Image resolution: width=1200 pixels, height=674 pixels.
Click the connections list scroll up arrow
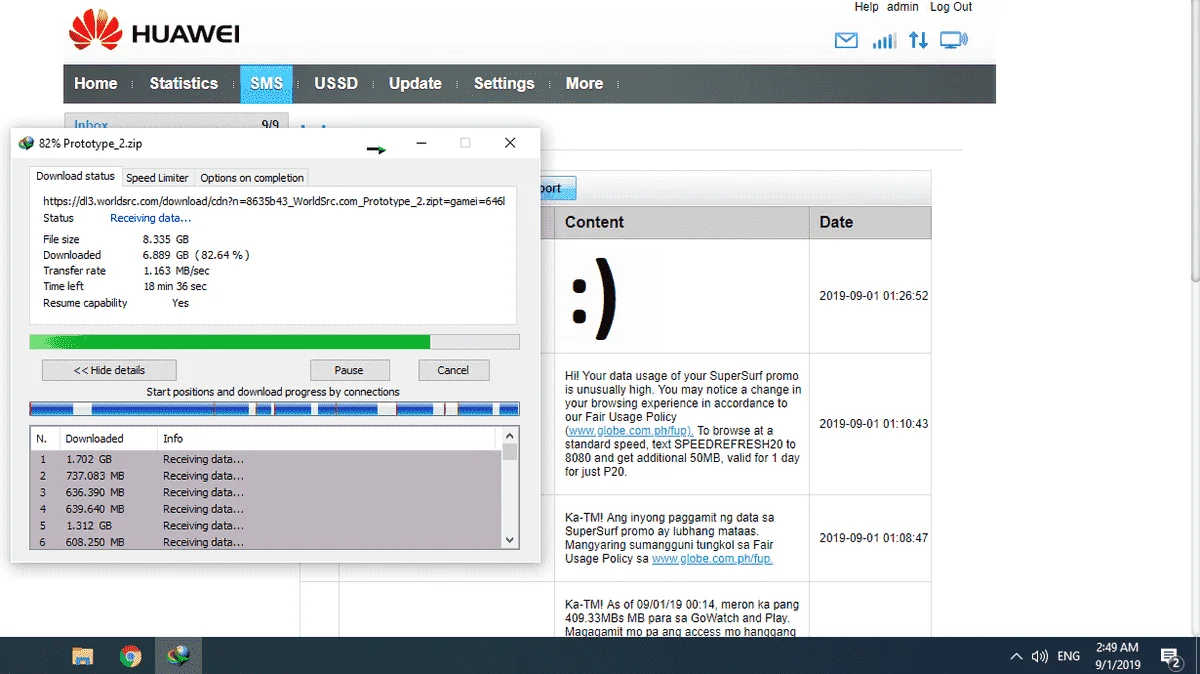click(510, 436)
